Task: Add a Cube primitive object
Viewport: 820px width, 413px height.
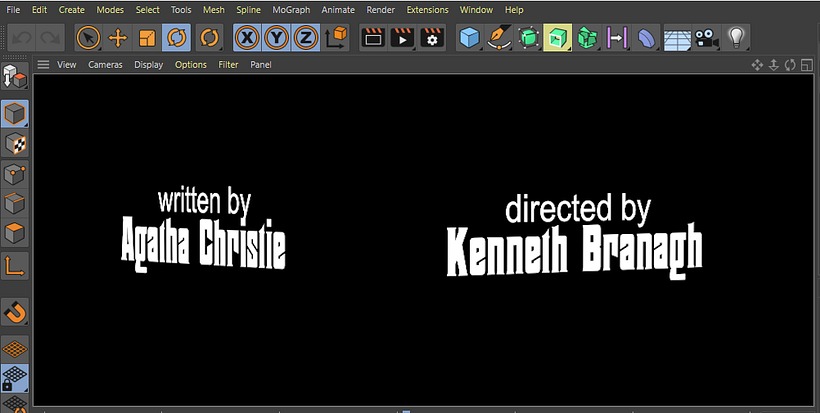Action: [x=470, y=38]
